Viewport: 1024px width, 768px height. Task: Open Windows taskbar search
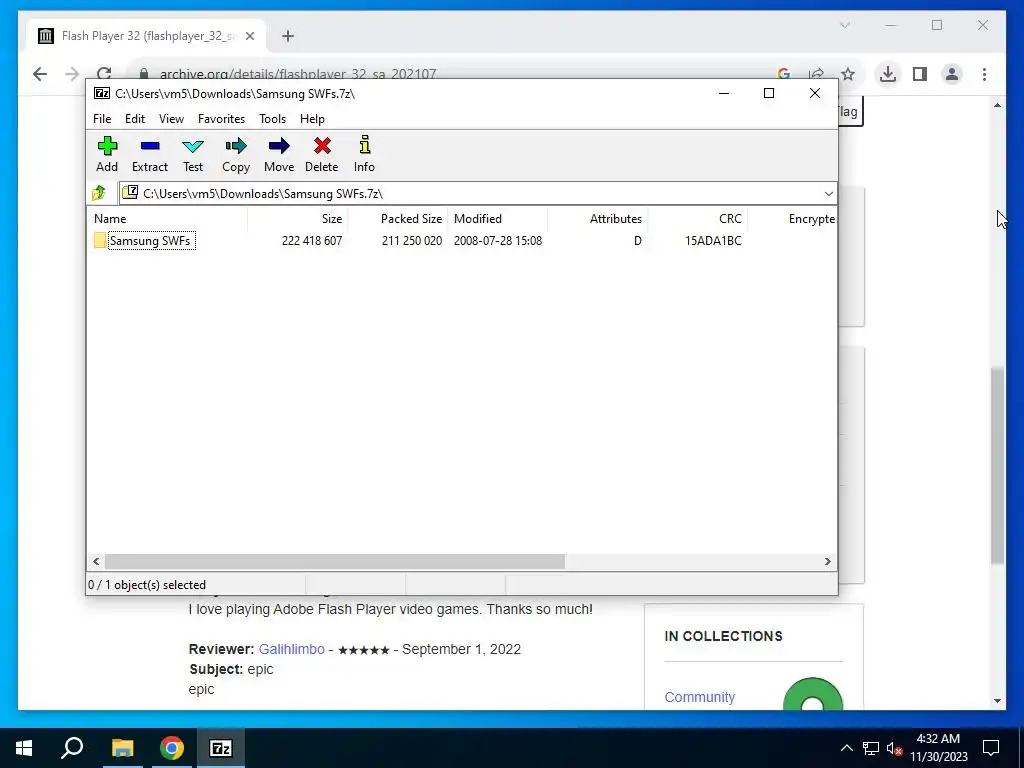72,748
